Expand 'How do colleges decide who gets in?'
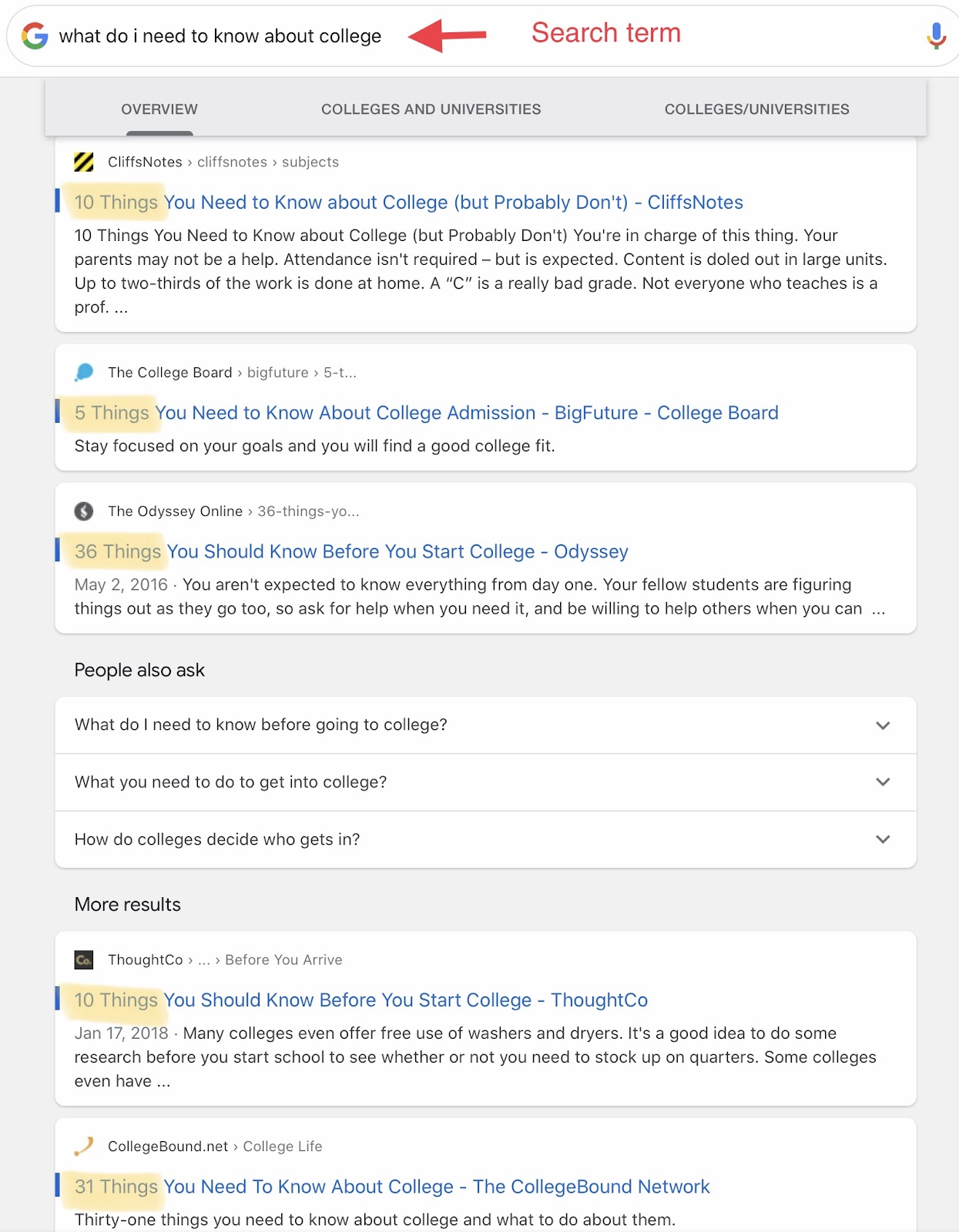959x1232 pixels. pos(485,839)
